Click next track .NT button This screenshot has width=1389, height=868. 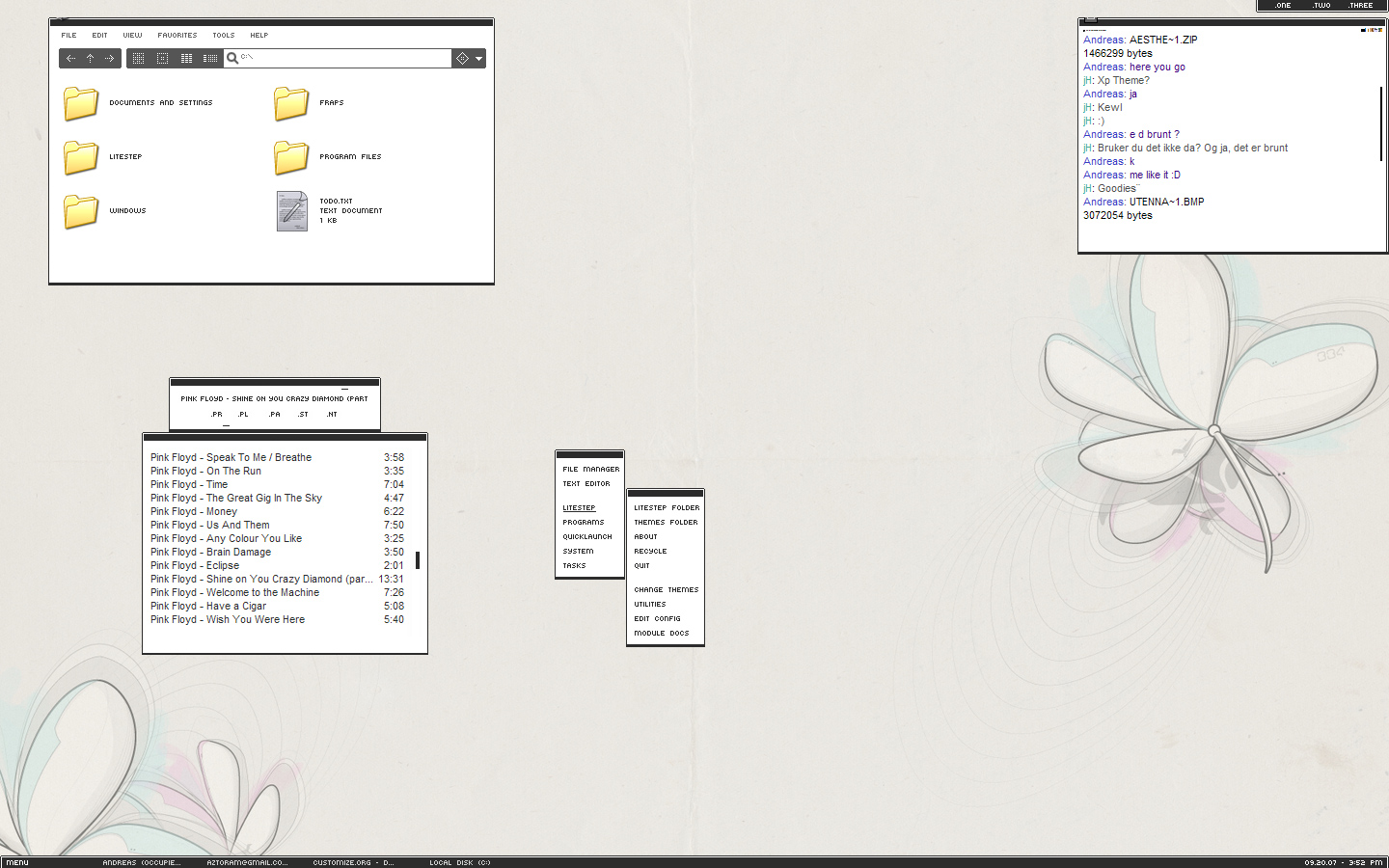pyautogui.click(x=332, y=414)
